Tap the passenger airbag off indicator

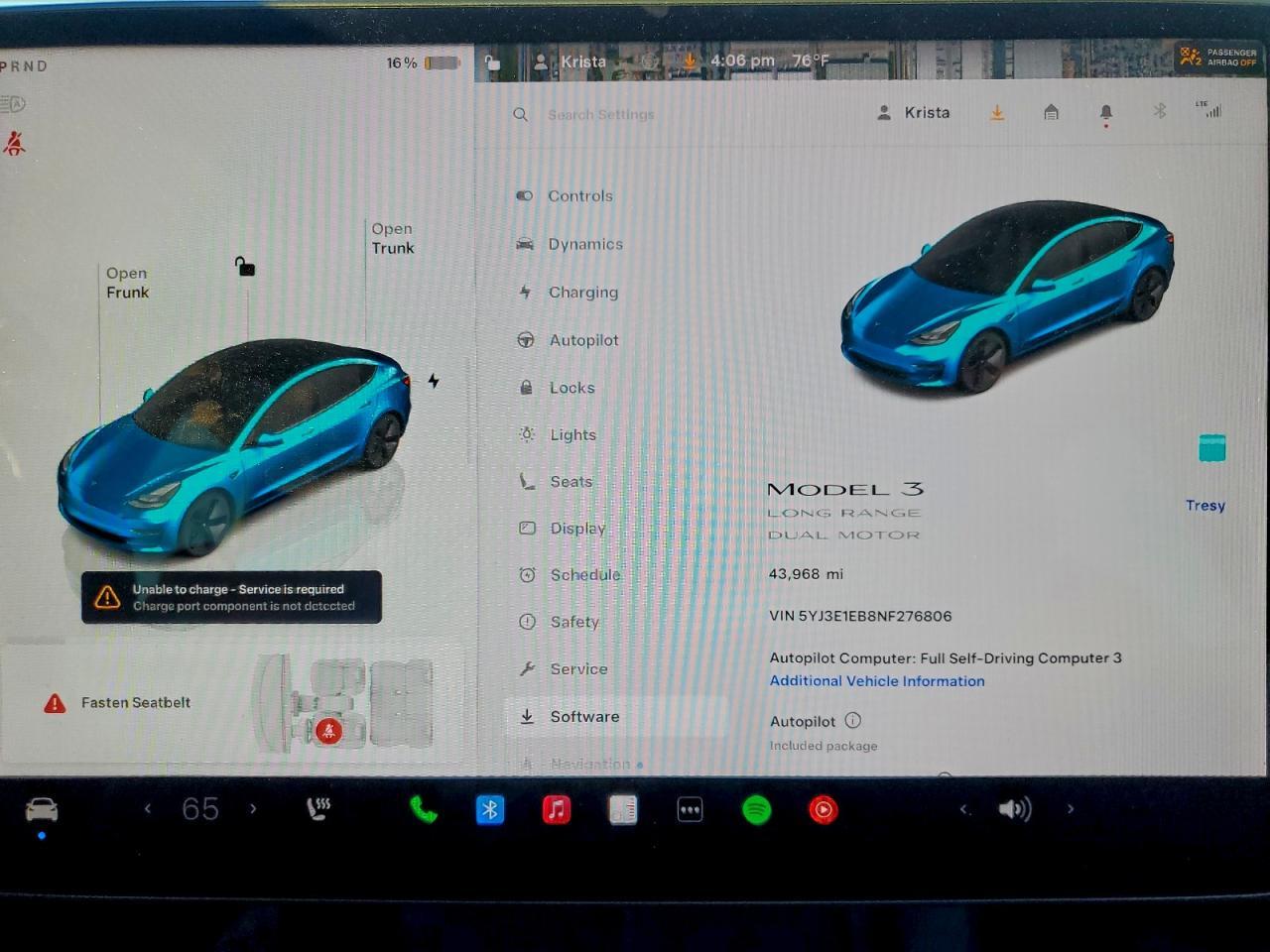click(1217, 58)
